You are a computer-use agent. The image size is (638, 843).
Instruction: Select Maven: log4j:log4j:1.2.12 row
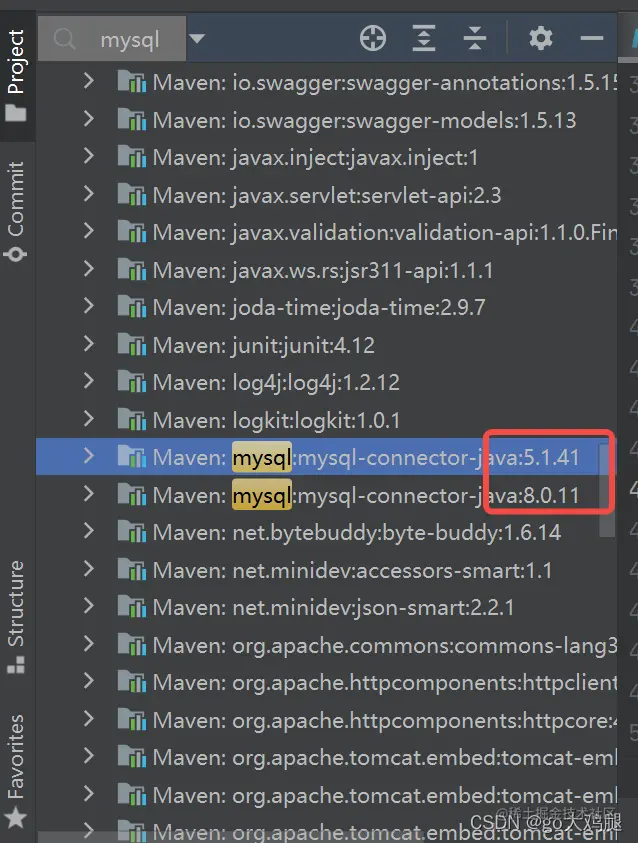[x=326, y=382]
